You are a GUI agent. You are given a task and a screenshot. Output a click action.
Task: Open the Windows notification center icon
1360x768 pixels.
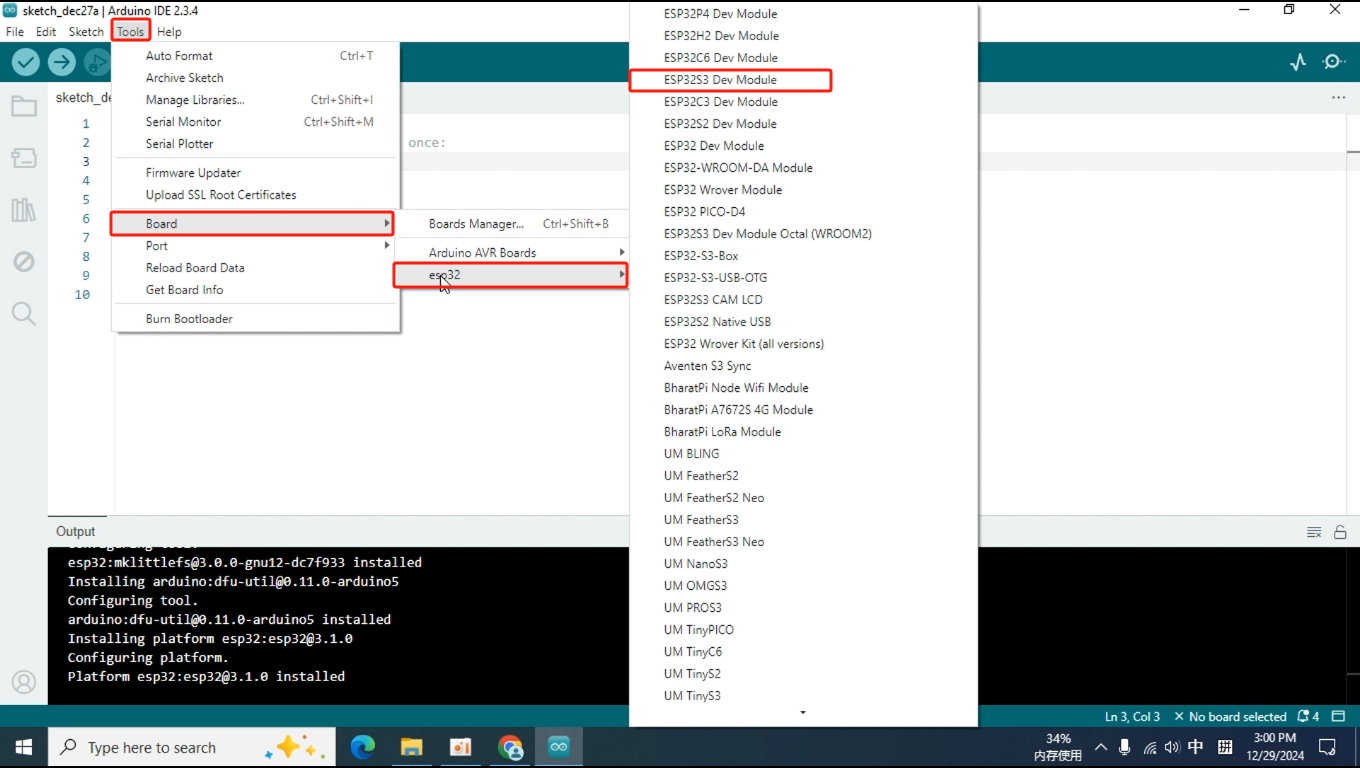[x=1327, y=747]
